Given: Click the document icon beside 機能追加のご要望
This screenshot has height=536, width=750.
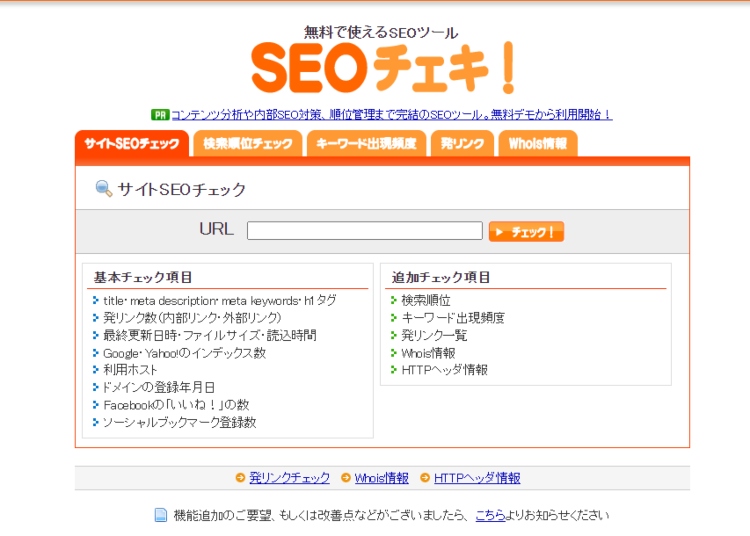Looking at the screenshot, I should 161,515.
